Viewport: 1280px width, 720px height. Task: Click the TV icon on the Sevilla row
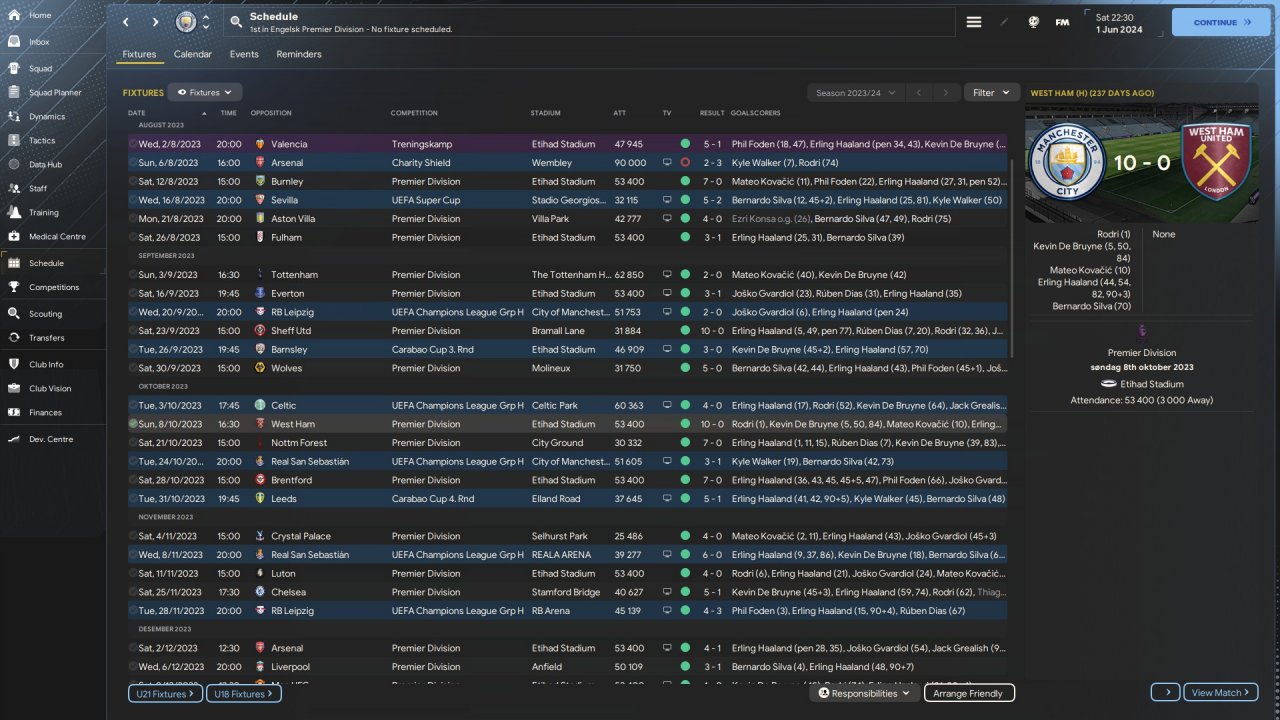tap(667, 200)
